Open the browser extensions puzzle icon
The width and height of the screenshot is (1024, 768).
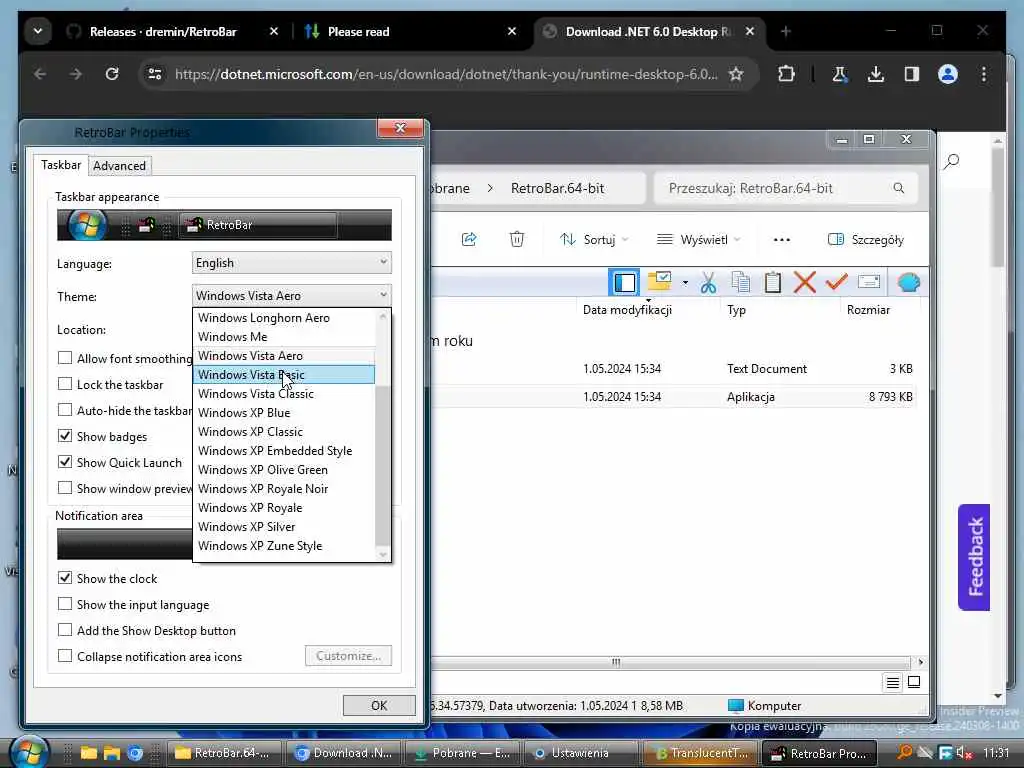point(786,74)
